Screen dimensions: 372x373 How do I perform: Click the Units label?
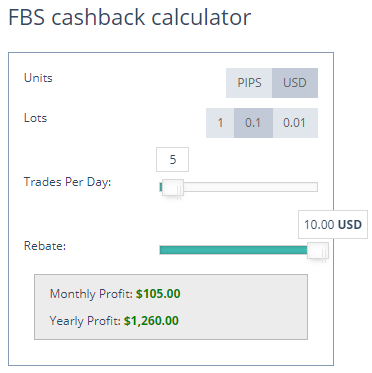coord(38,78)
